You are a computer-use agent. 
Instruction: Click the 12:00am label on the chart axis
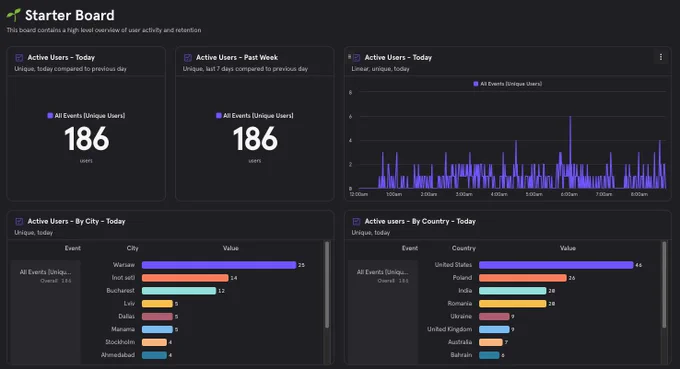(x=359, y=194)
